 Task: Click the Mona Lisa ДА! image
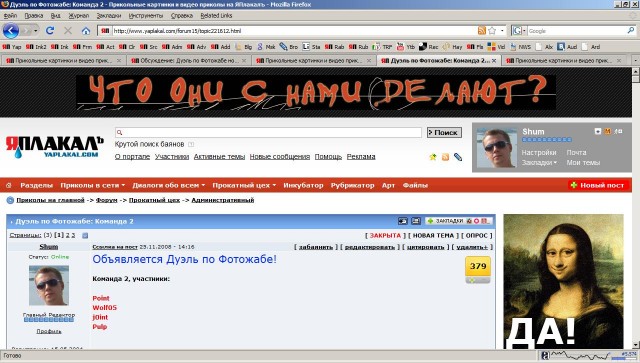click(563, 282)
